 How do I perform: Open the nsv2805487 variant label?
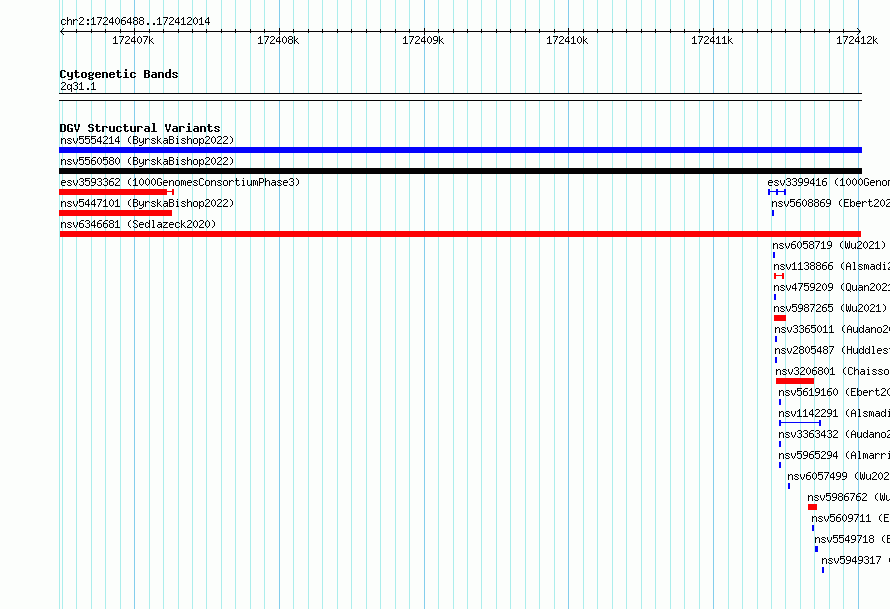pyautogui.click(x=832, y=350)
